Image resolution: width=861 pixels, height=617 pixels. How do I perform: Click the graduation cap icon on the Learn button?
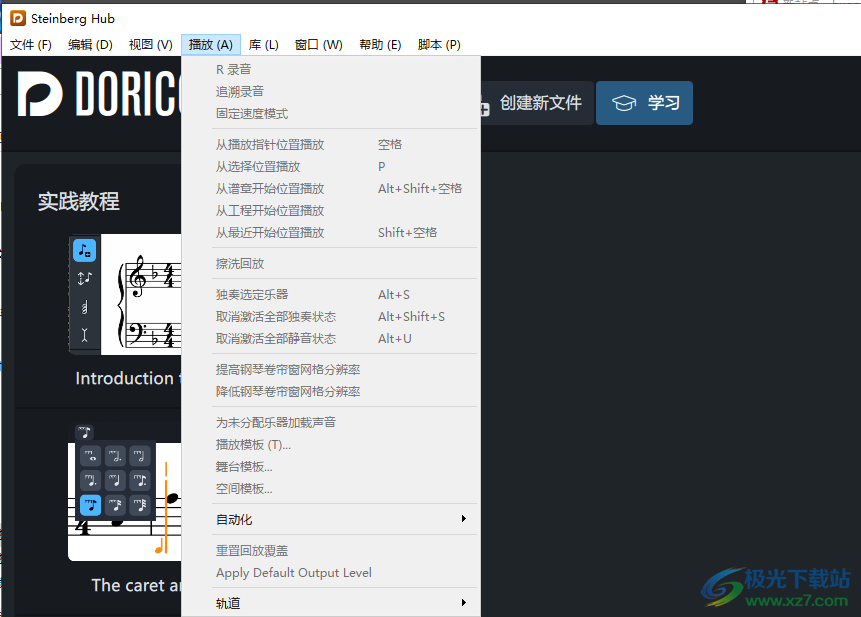click(x=623, y=102)
